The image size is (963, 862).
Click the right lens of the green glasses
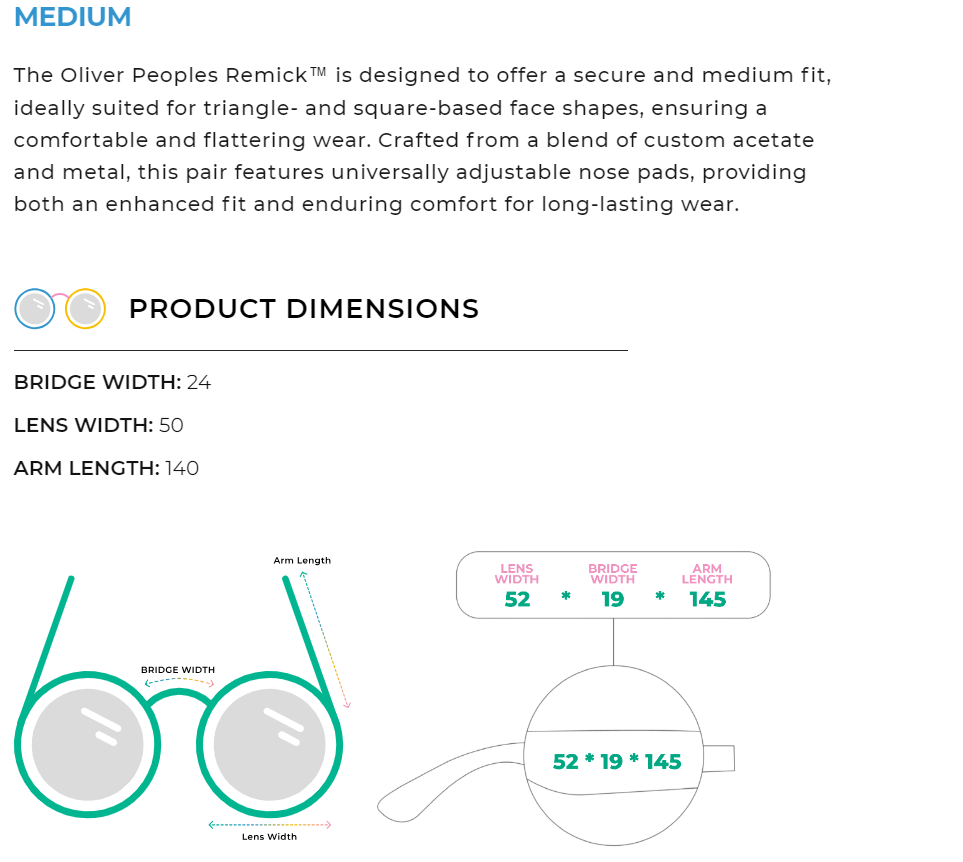coord(270,744)
